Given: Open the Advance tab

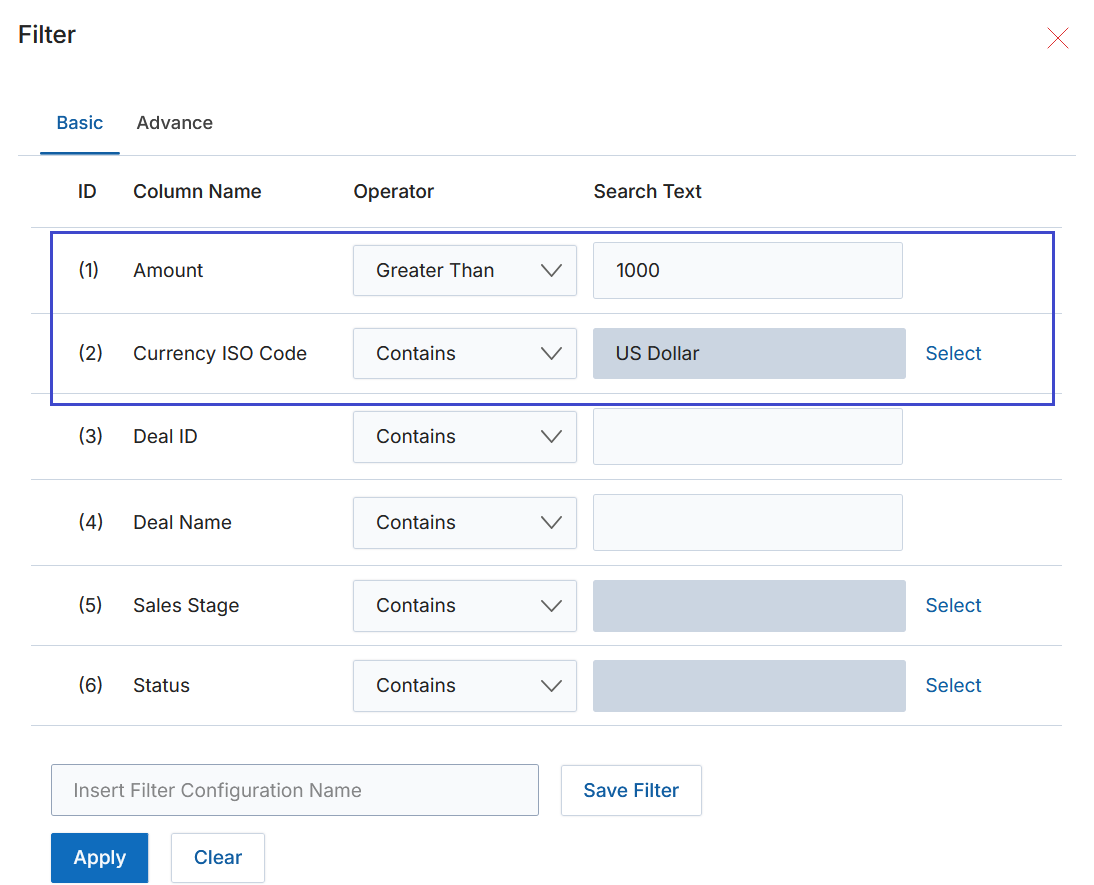Looking at the screenshot, I should tap(174, 123).
